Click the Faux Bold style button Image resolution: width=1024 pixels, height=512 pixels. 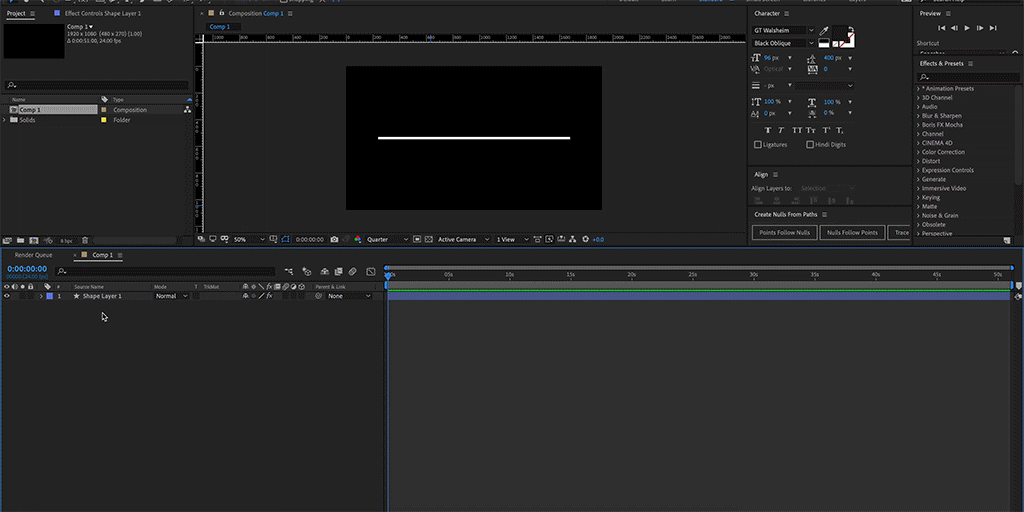(x=768, y=130)
